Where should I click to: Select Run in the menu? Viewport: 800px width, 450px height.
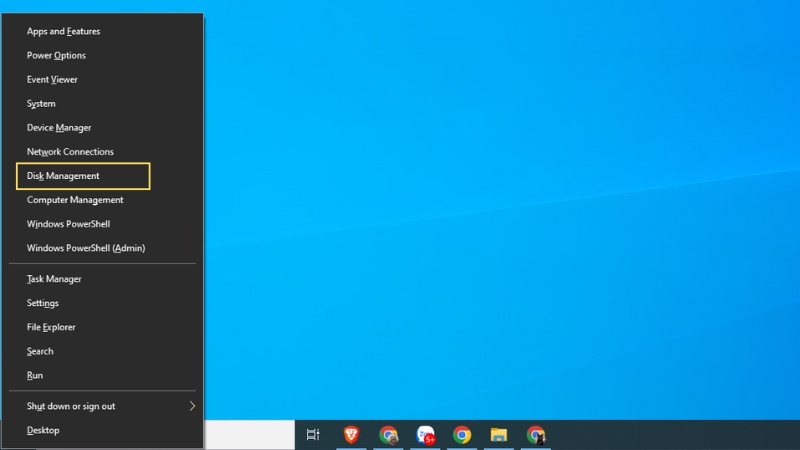35,375
